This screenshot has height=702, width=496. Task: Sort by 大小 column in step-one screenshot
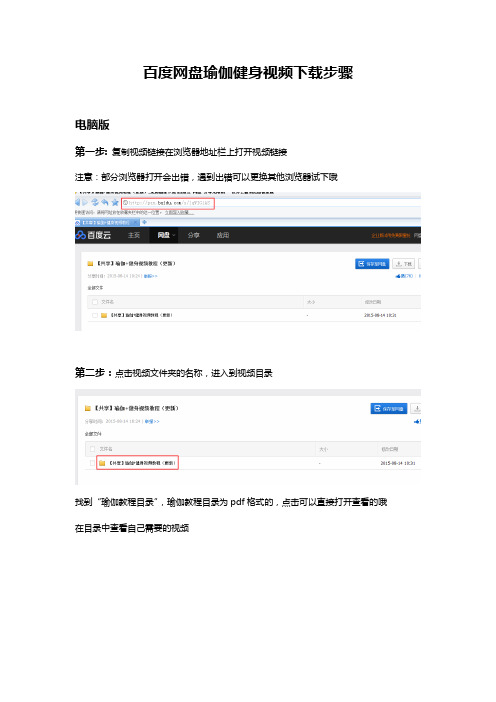tap(311, 302)
